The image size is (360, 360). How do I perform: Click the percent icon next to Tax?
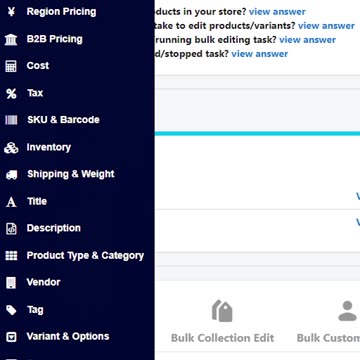click(11, 93)
